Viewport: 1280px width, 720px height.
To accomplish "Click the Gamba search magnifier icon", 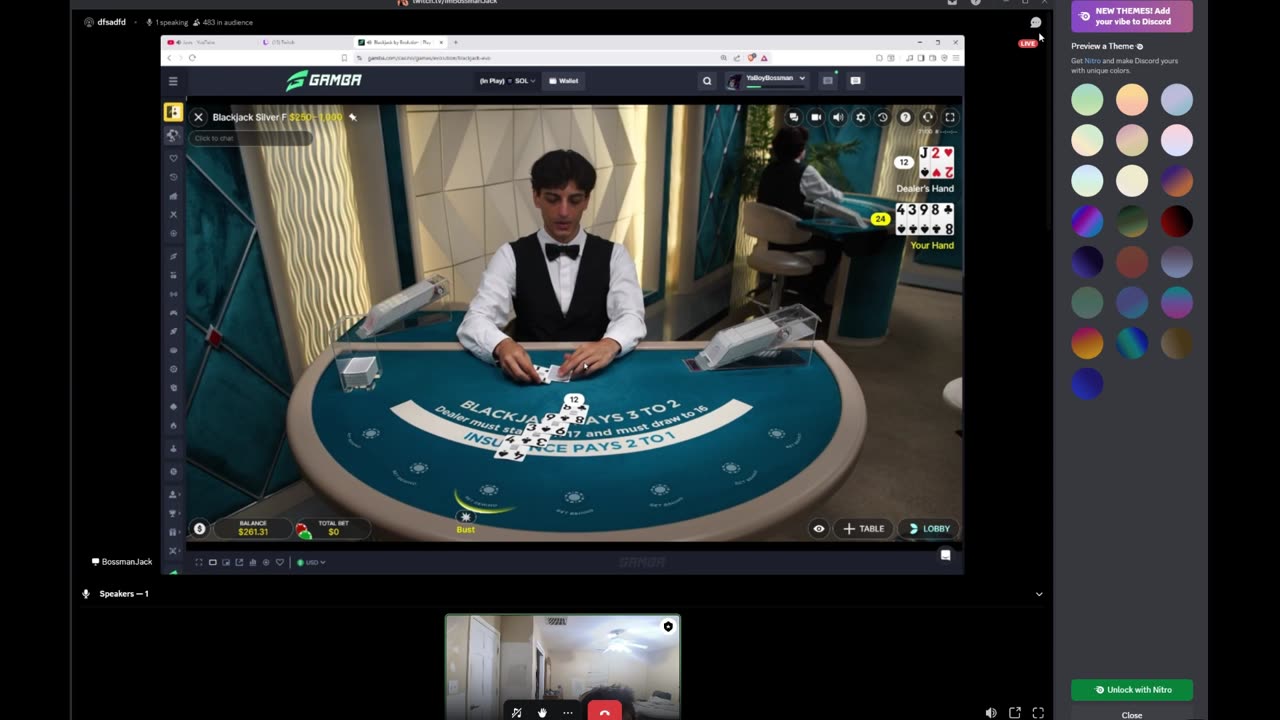I will click(x=707, y=81).
